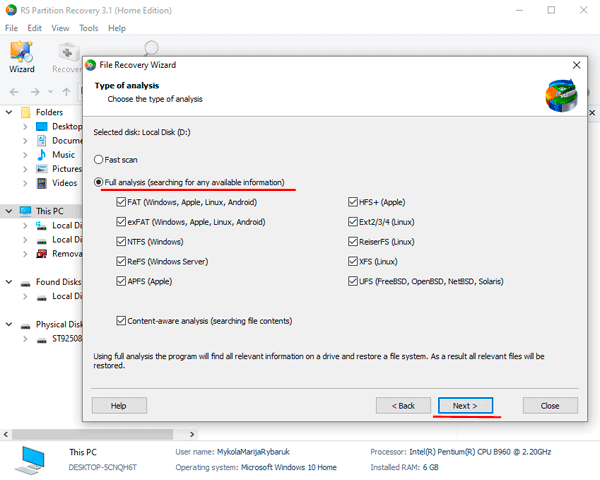This screenshot has height=480, width=600.
Task: Expand the ST92508 disk node
Action: tap(25, 339)
